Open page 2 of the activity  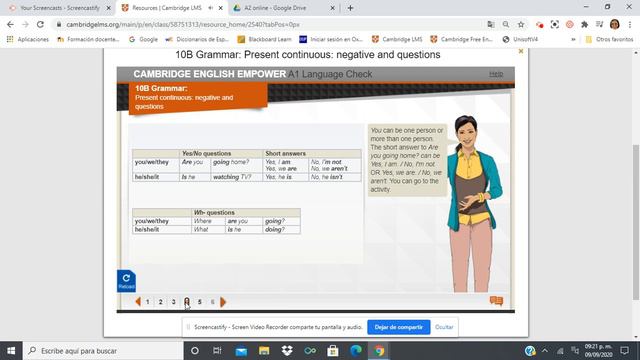(x=160, y=302)
